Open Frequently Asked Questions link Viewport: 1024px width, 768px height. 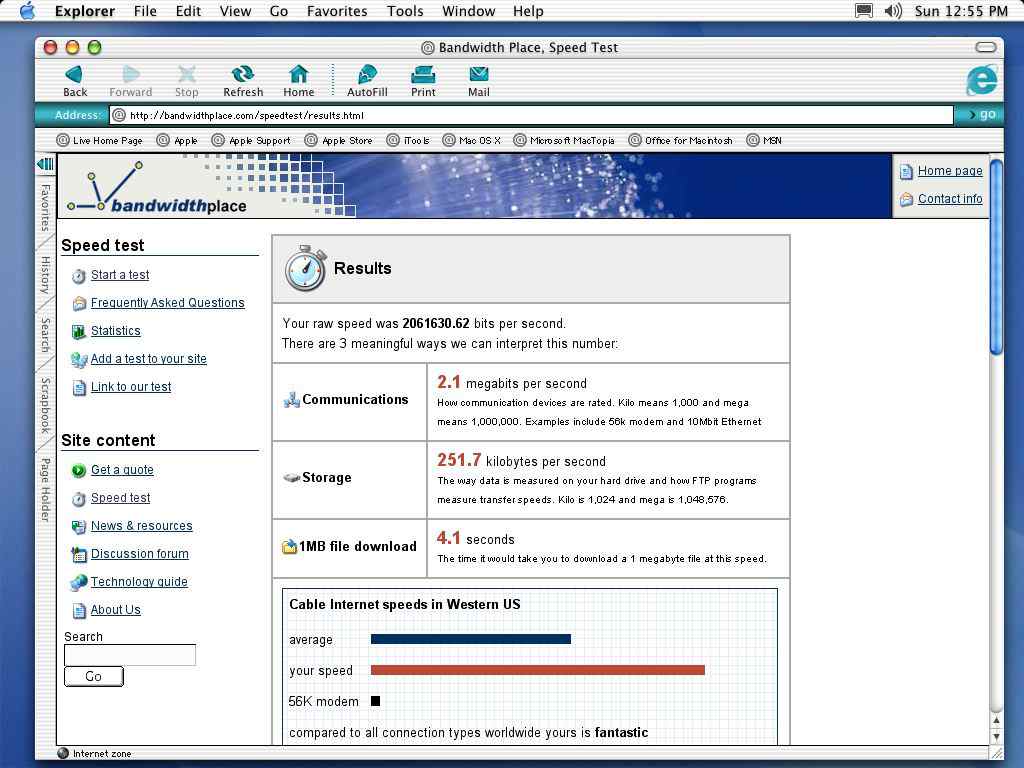[168, 303]
